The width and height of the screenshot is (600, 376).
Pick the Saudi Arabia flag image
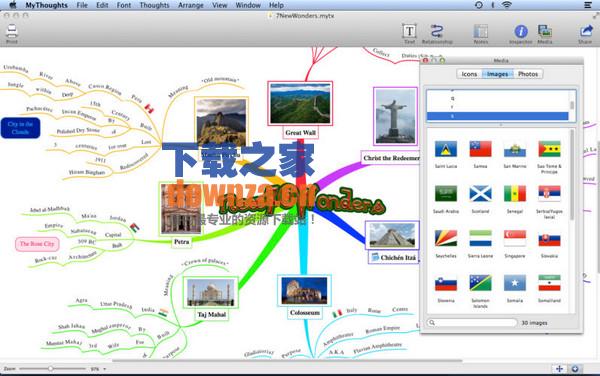point(446,194)
